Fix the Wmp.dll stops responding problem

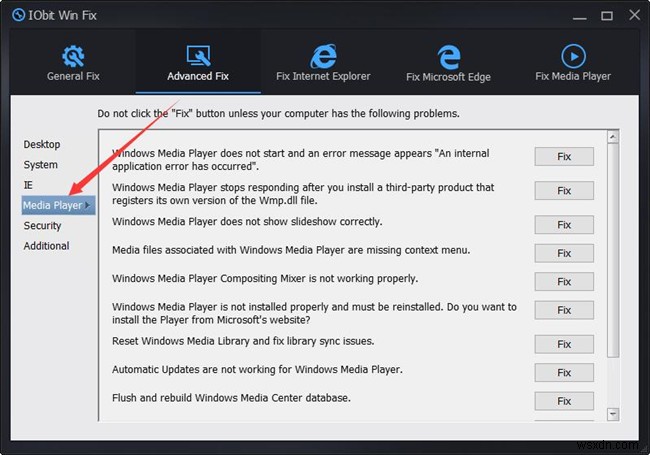click(564, 191)
